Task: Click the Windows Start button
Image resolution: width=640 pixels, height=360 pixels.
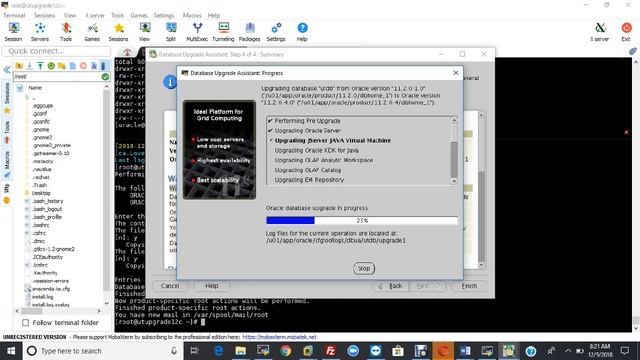Action: click(11, 351)
